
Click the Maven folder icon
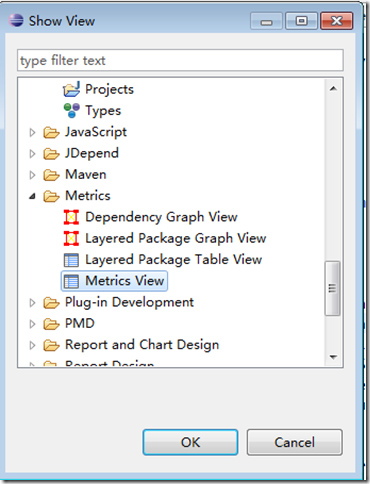51,175
